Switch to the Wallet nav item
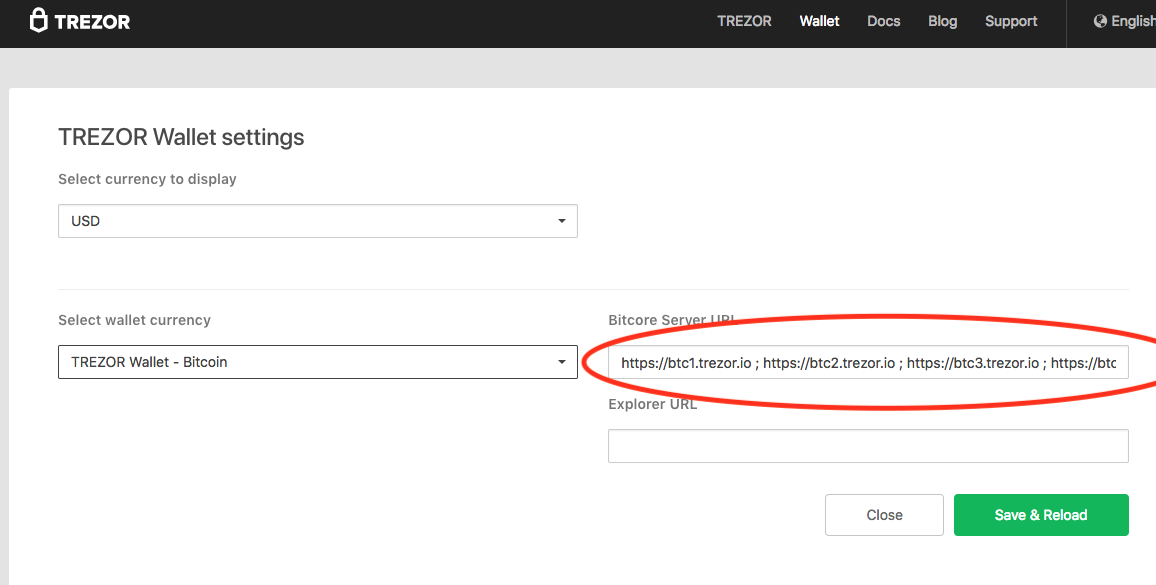The image size is (1156, 585). 819,21
